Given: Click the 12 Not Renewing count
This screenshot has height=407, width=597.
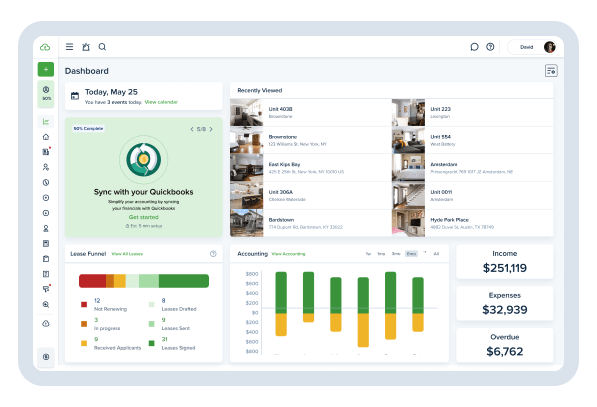Looking at the screenshot, I should click(97, 300).
